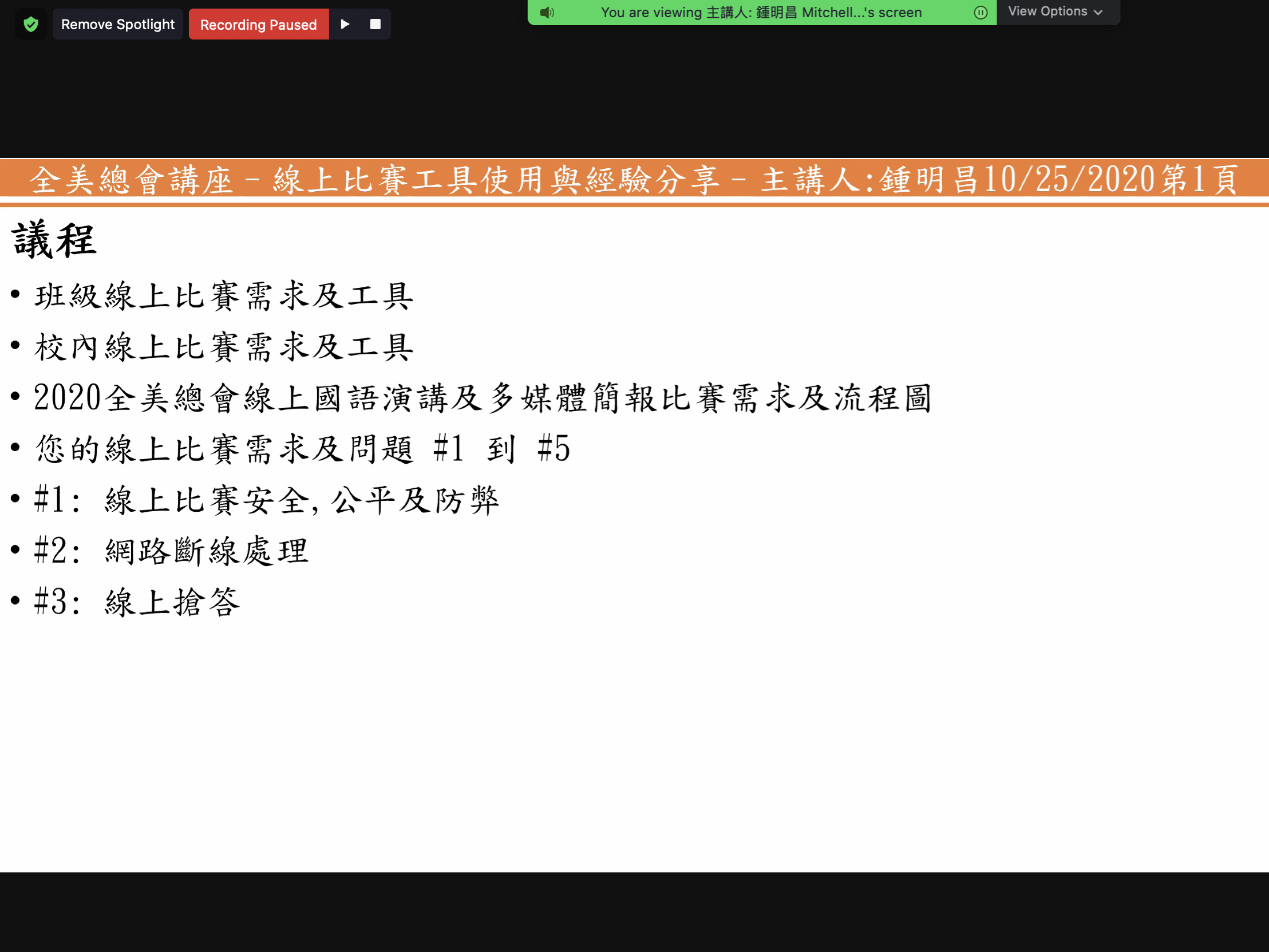The width and height of the screenshot is (1269, 952).
Task: Click the 校內線上比賽需求及工具 bullet
Action: (224, 347)
